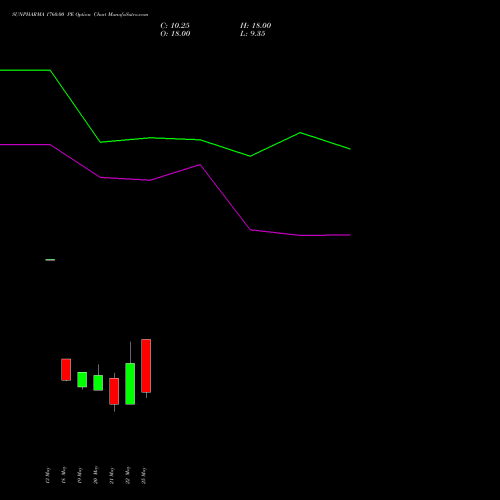Screen dimensions: 500x500
Task: Click the high value 'H: 18.00'
Action: click(x=256, y=26)
